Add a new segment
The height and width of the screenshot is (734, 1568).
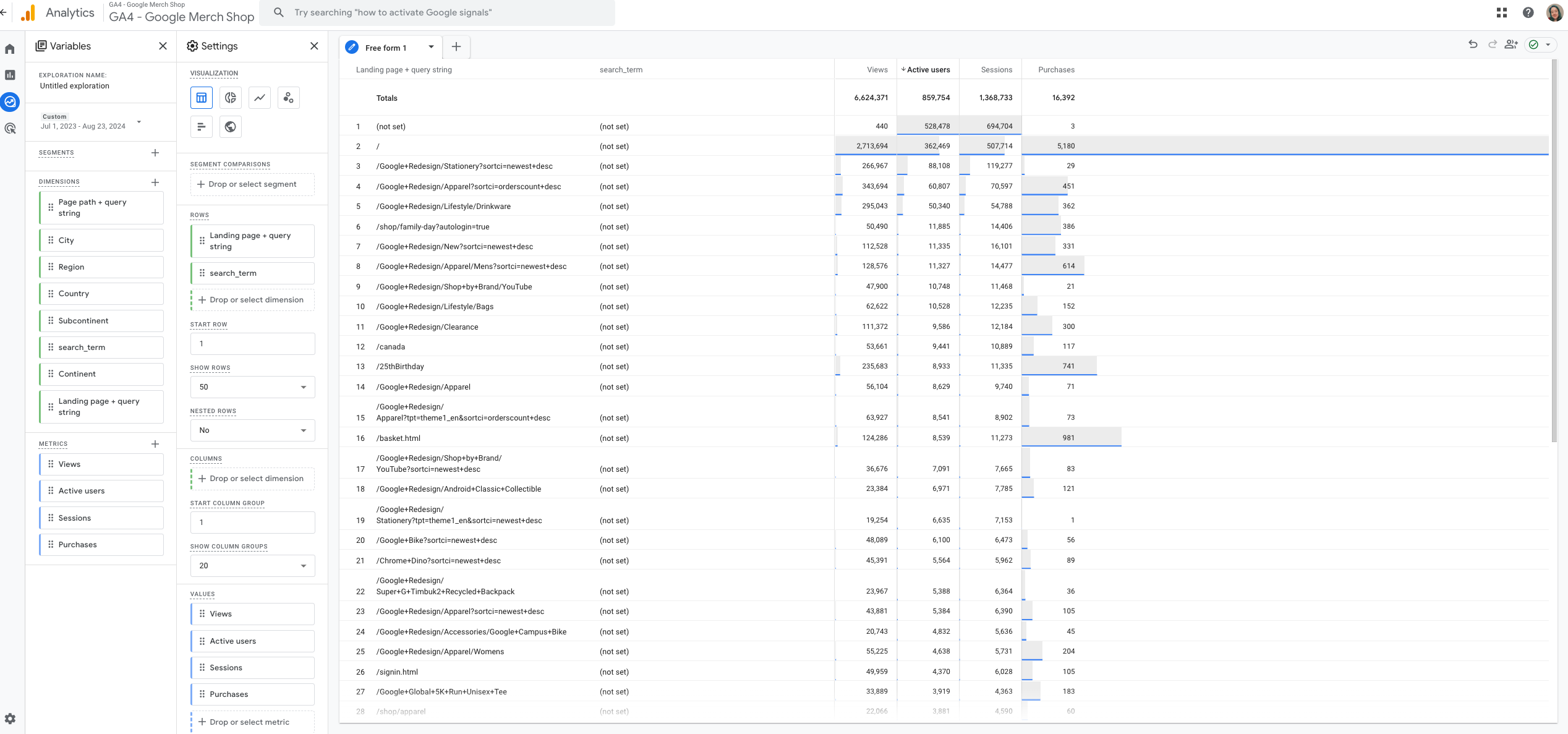(155, 153)
